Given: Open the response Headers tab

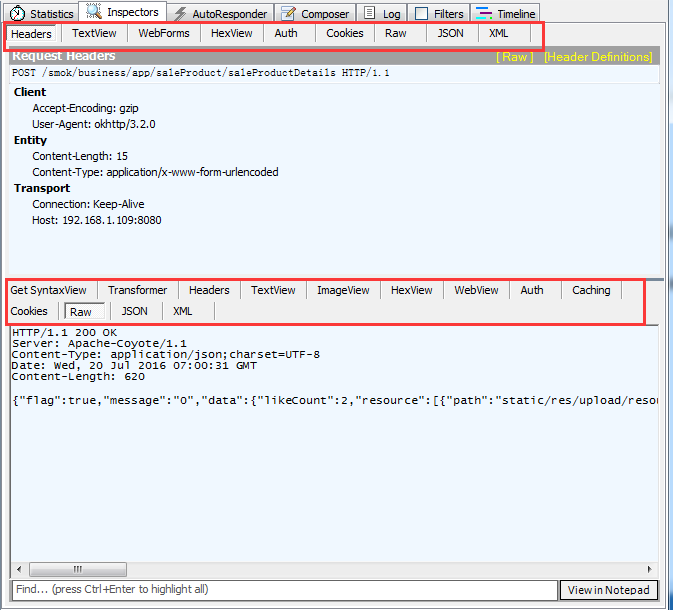Looking at the screenshot, I should click(x=209, y=290).
